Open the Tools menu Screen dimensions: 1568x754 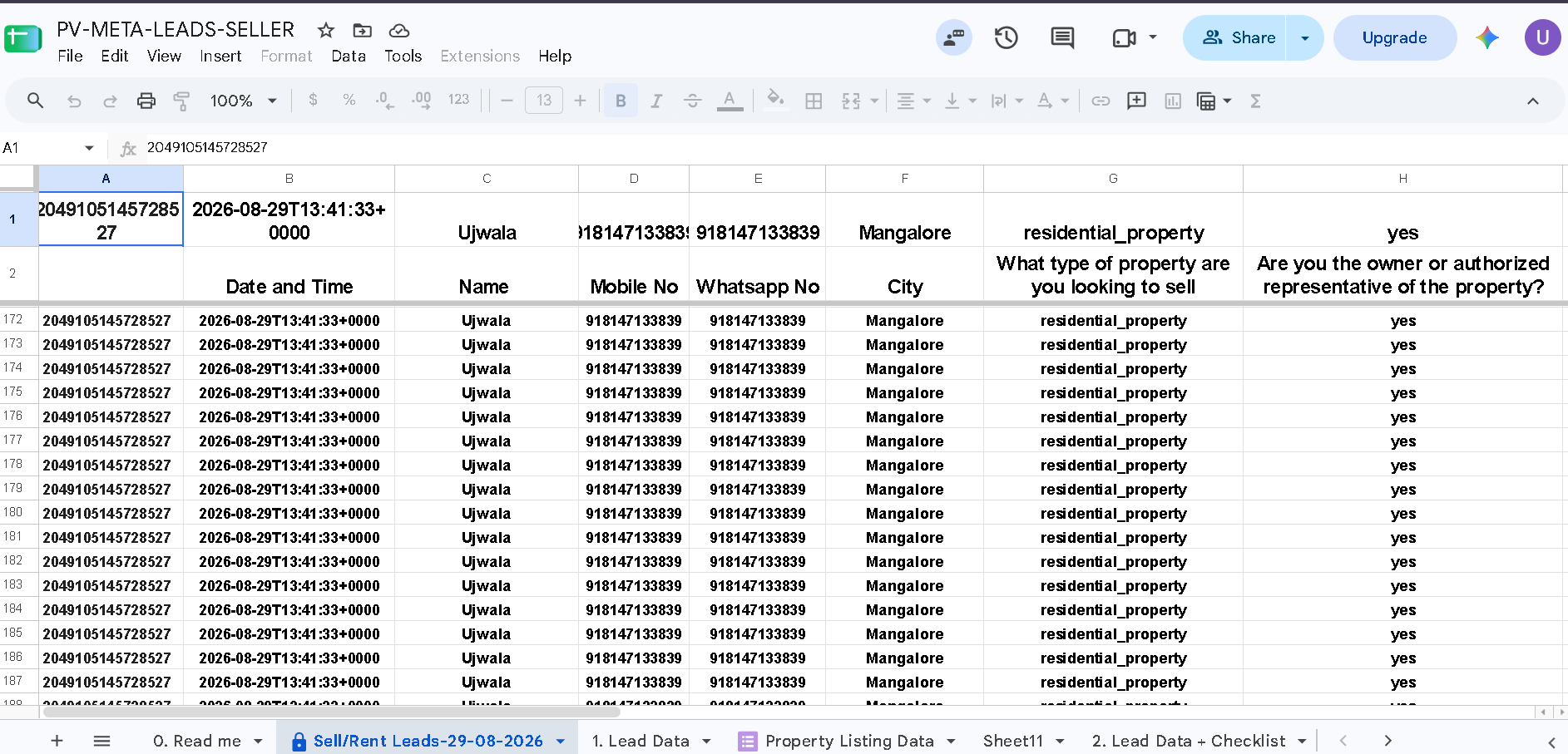click(x=403, y=56)
